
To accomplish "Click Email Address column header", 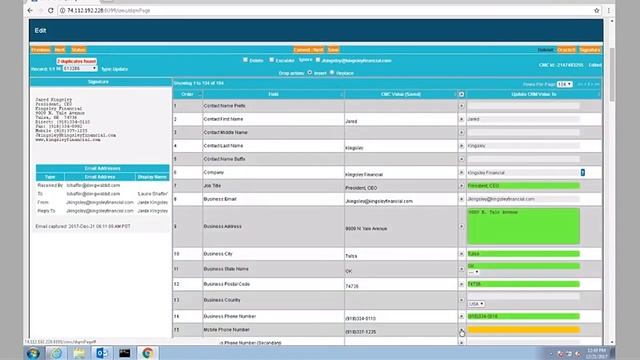I will pyautogui.click(x=100, y=177).
